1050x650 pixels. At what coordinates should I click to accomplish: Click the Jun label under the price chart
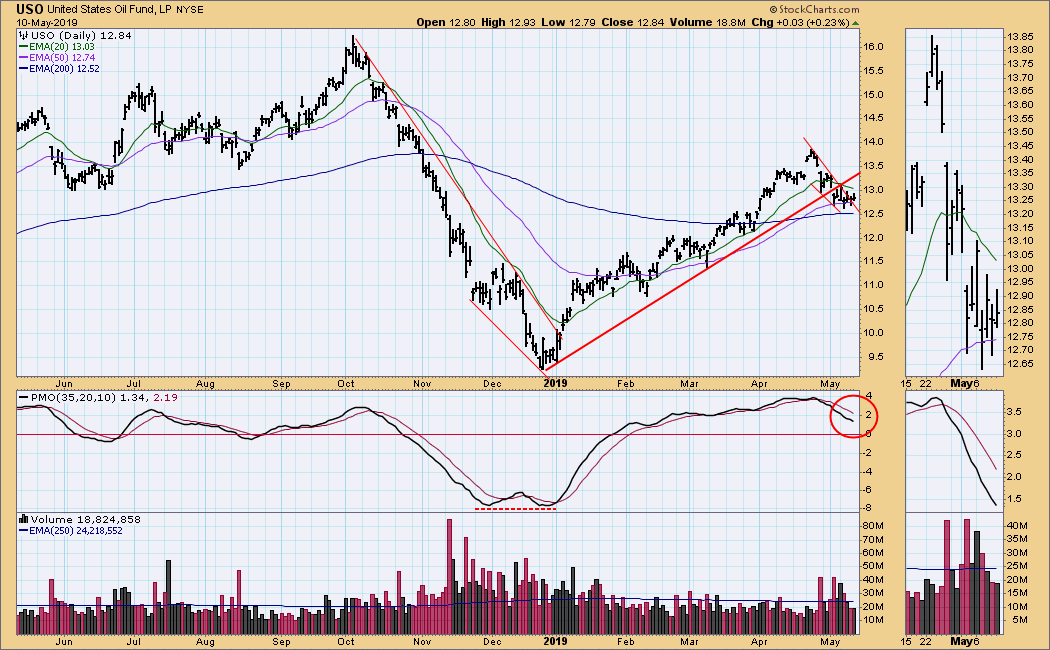click(64, 384)
